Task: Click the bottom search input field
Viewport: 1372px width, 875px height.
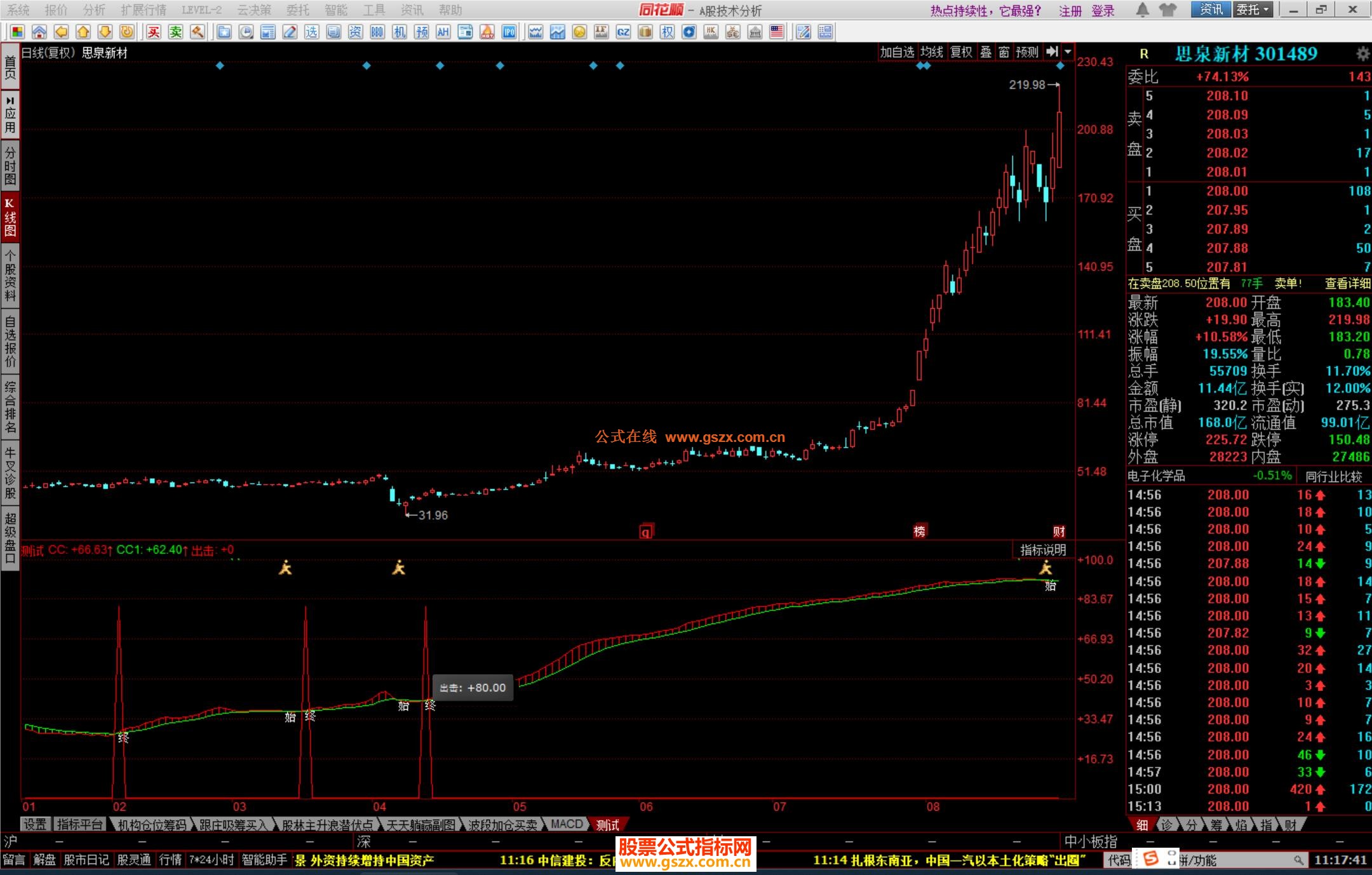Action: (x=1239, y=860)
